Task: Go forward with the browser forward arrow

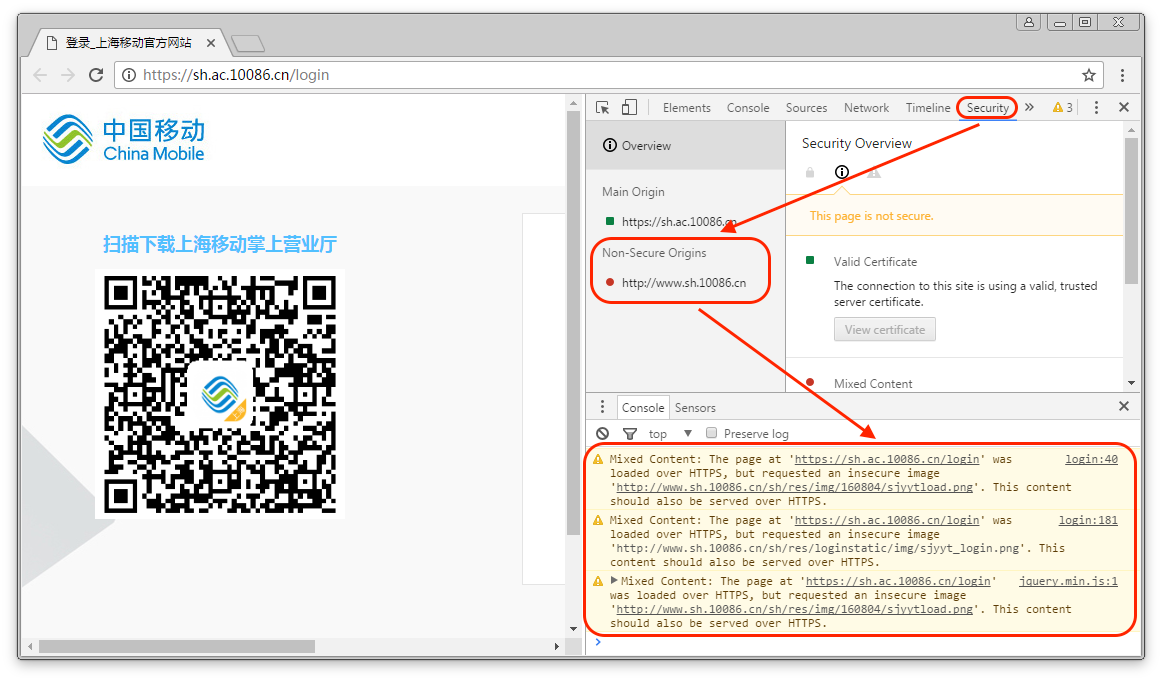Action: pos(67,75)
